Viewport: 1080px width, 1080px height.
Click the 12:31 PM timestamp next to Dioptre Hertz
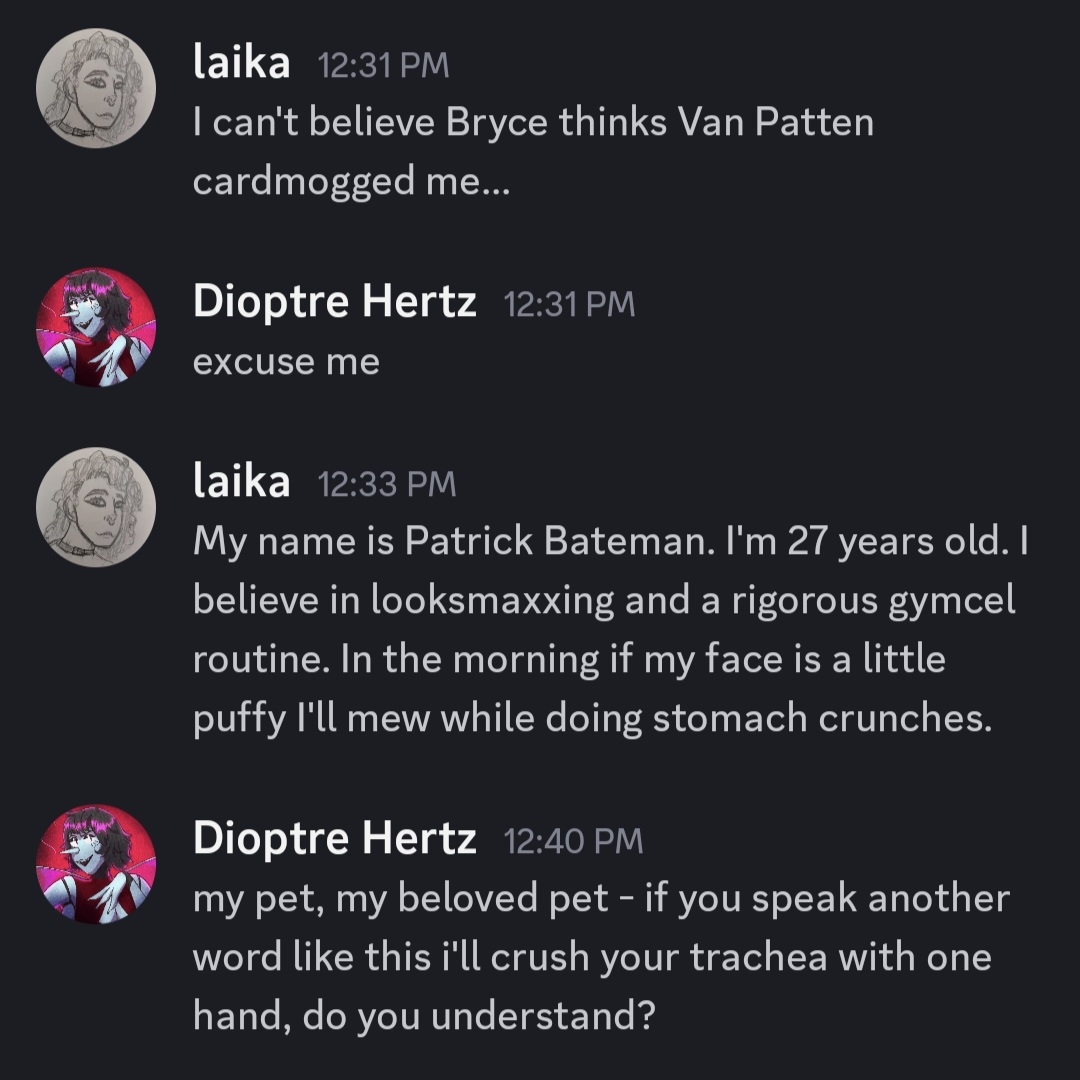(x=570, y=304)
